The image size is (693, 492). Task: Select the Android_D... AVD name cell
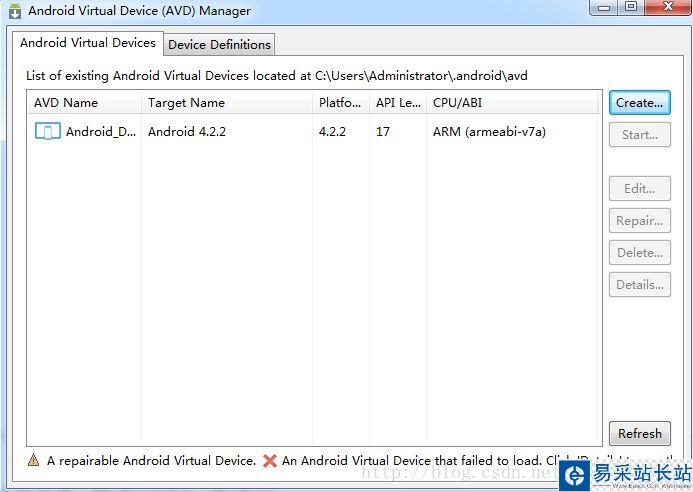tap(101, 132)
